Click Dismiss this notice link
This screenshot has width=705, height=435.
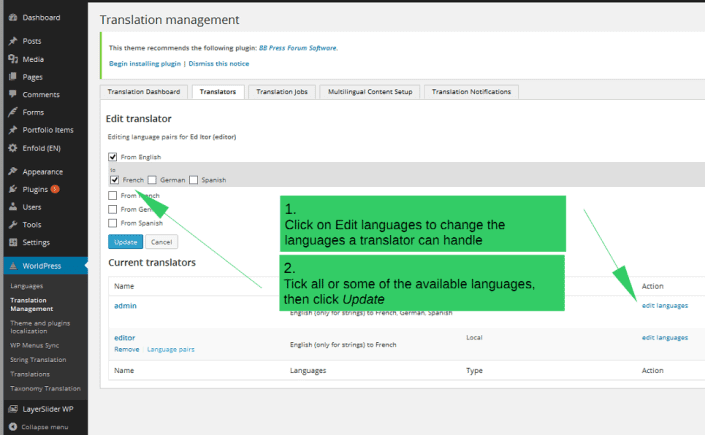pyautogui.click(x=219, y=63)
